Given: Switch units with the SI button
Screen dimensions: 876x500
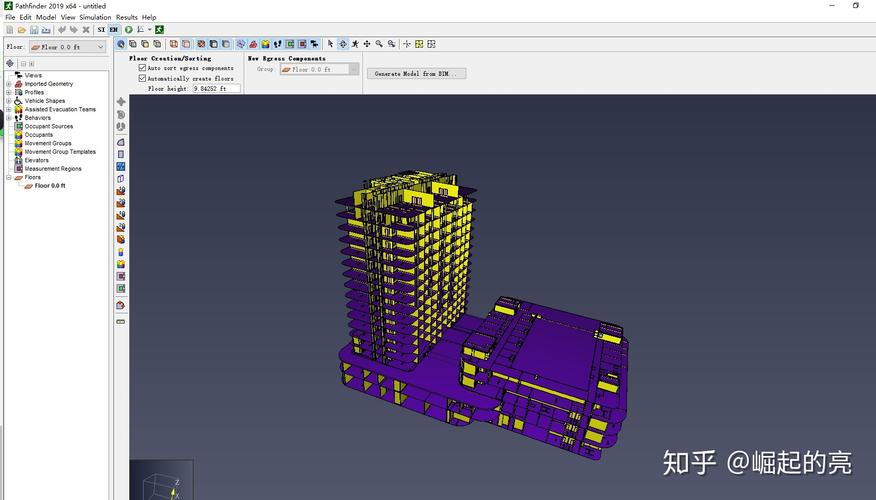Looking at the screenshot, I should [101, 30].
